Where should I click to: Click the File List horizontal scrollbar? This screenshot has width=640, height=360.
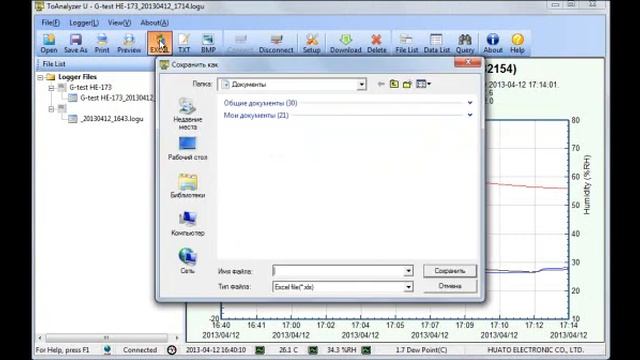[x=108, y=338]
